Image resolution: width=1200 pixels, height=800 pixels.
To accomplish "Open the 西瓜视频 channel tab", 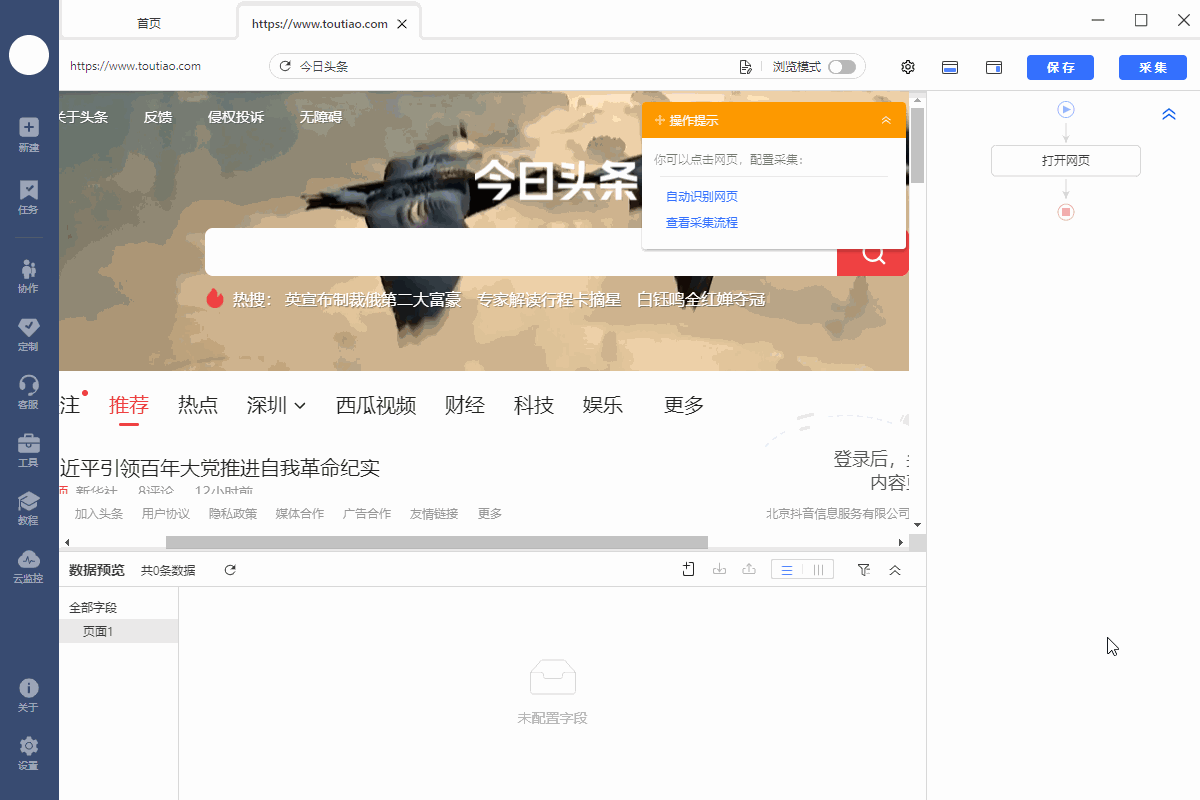I will pos(376,405).
